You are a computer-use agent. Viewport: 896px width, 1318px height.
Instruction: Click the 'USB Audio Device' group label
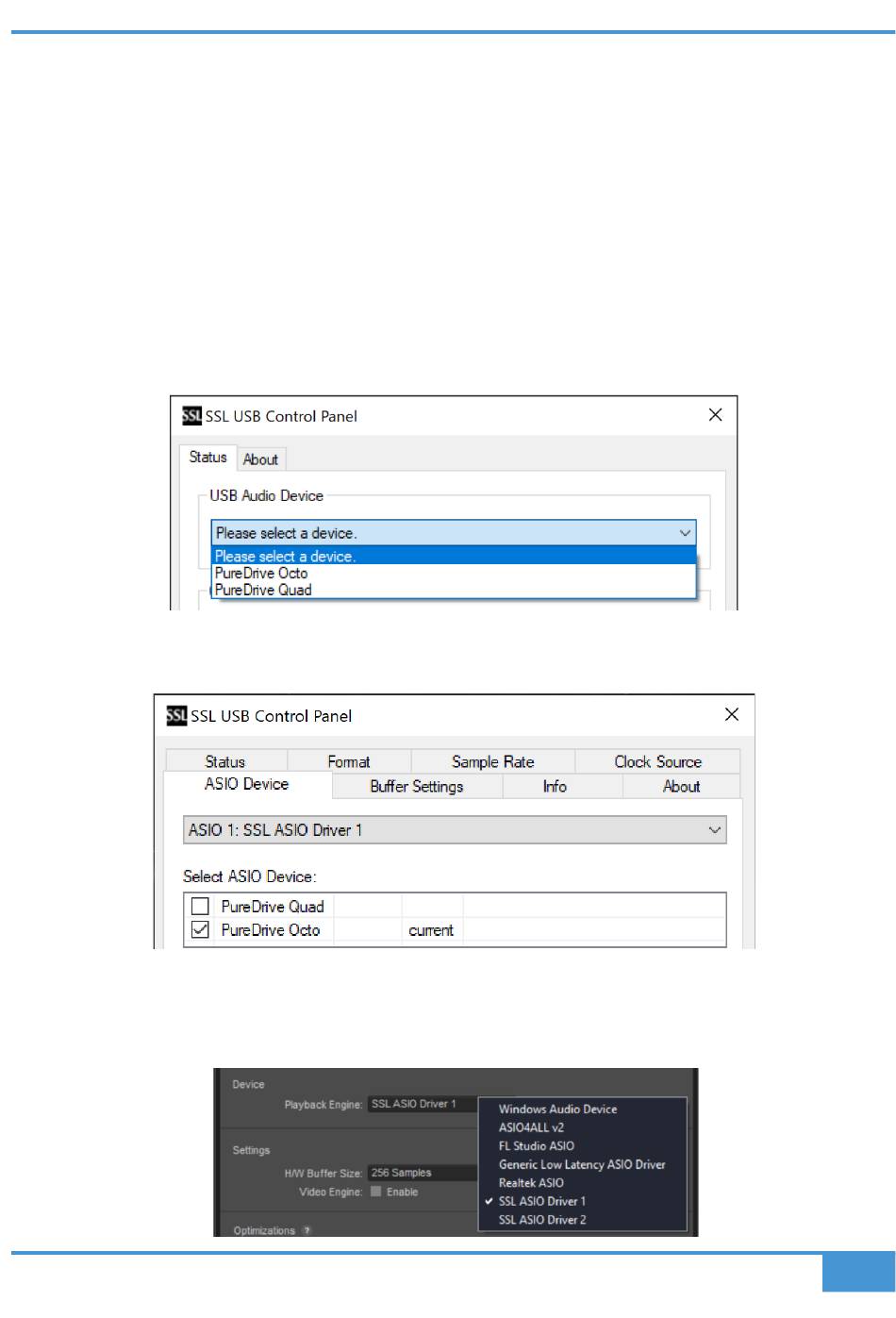click(x=267, y=495)
